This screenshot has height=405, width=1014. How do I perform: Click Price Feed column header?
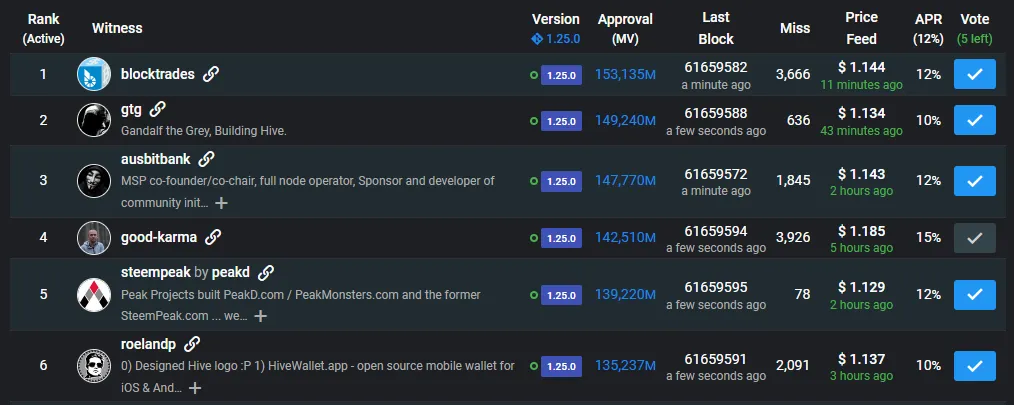[x=861, y=28]
